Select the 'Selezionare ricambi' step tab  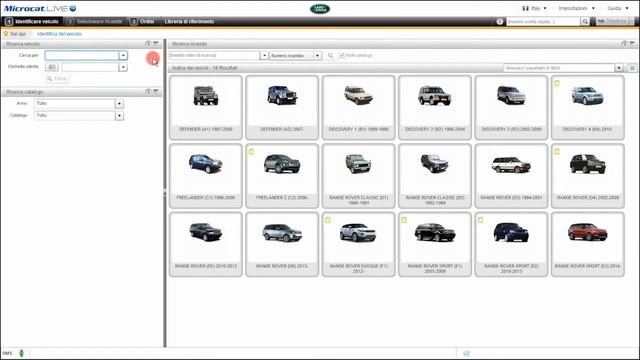pyautogui.click(x=95, y=22)
